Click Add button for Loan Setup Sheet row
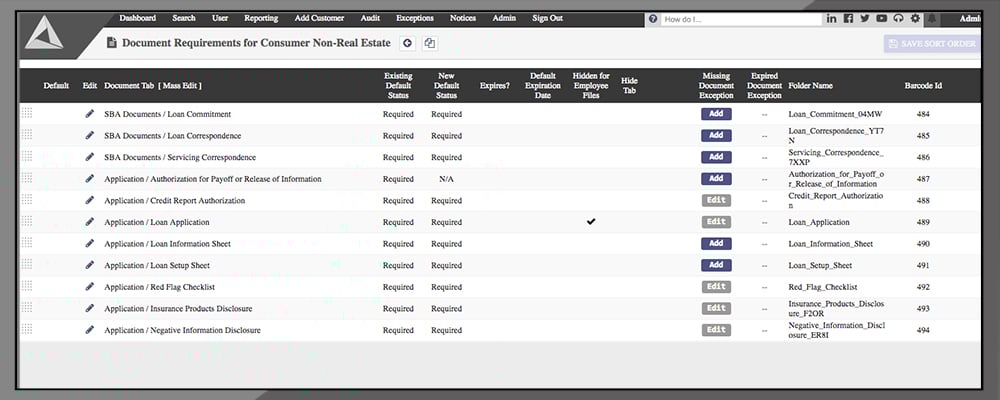Image resolution: width=1000 pixels, height=400 pixels. [x=716, y=265]
